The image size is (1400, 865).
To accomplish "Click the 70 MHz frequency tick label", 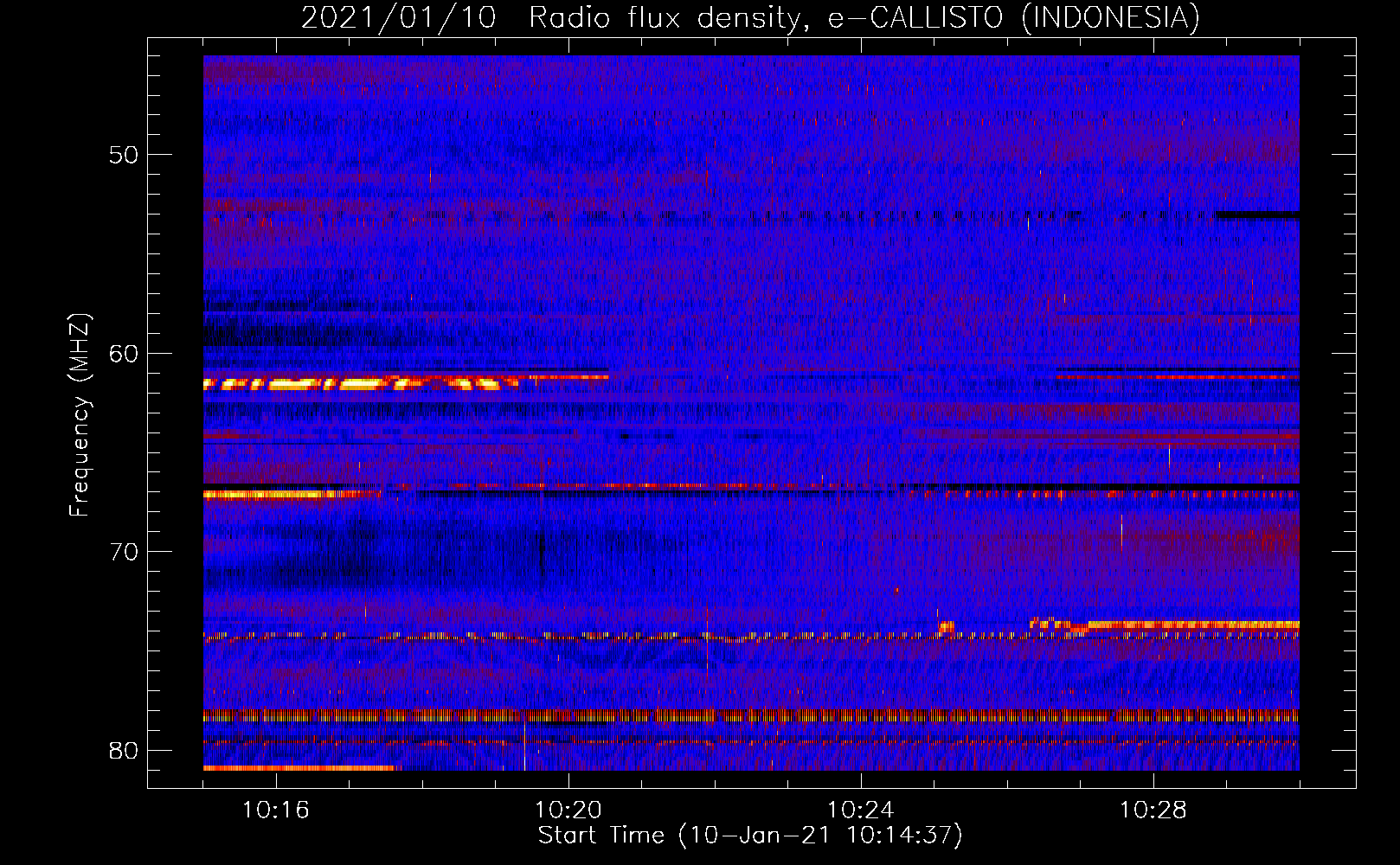I will pos(124,552).
